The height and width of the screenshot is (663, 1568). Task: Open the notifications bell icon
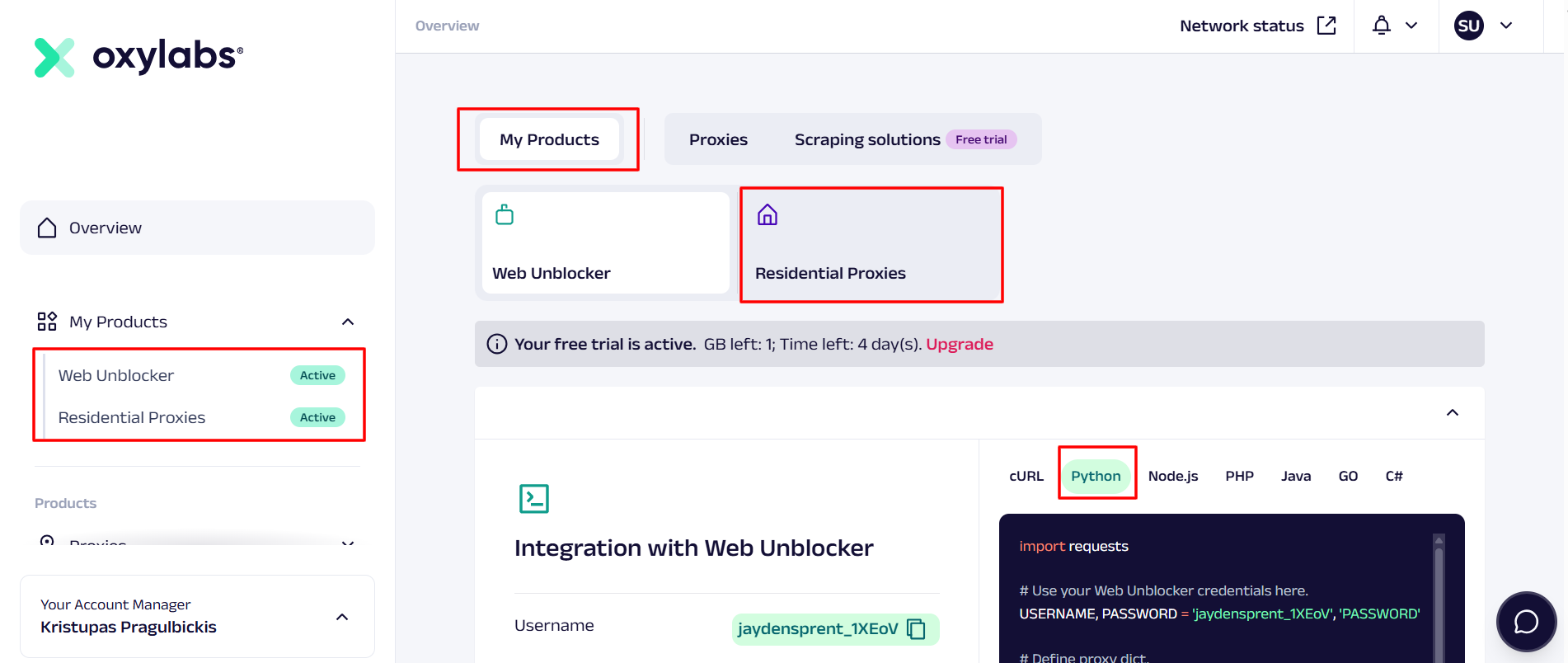(x=1382, y=26)
